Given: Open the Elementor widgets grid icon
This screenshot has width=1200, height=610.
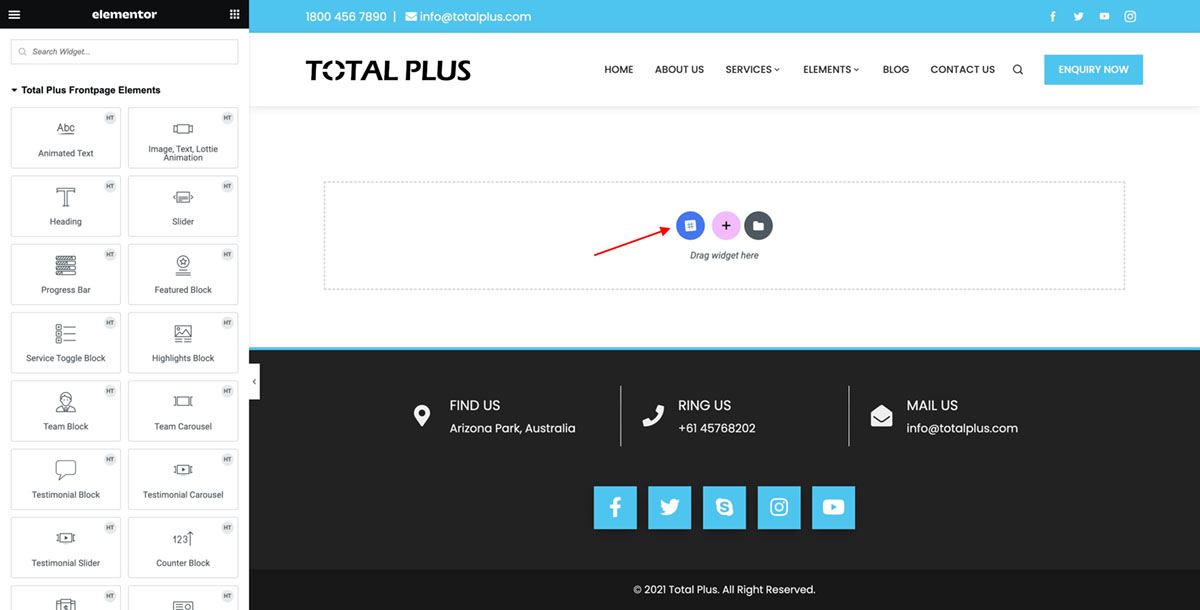Looking at the screenshot, I should (234, 14).
